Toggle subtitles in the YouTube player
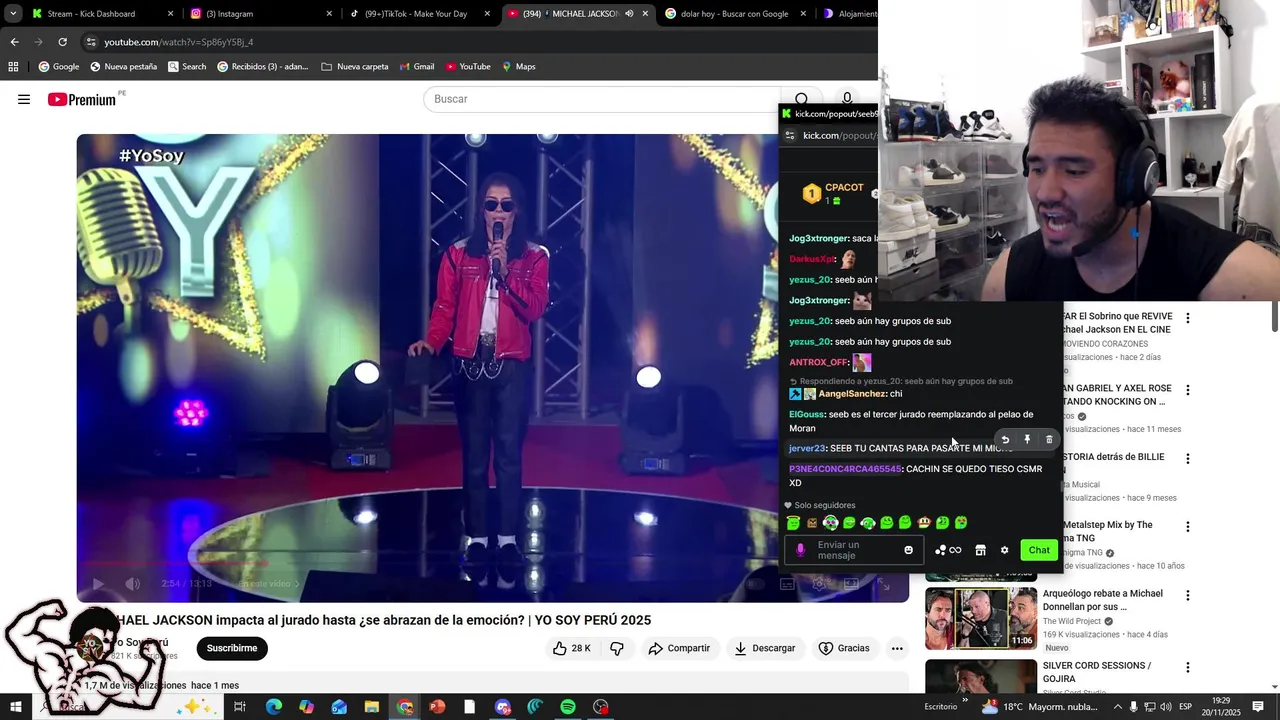 (x=787, y=584)
